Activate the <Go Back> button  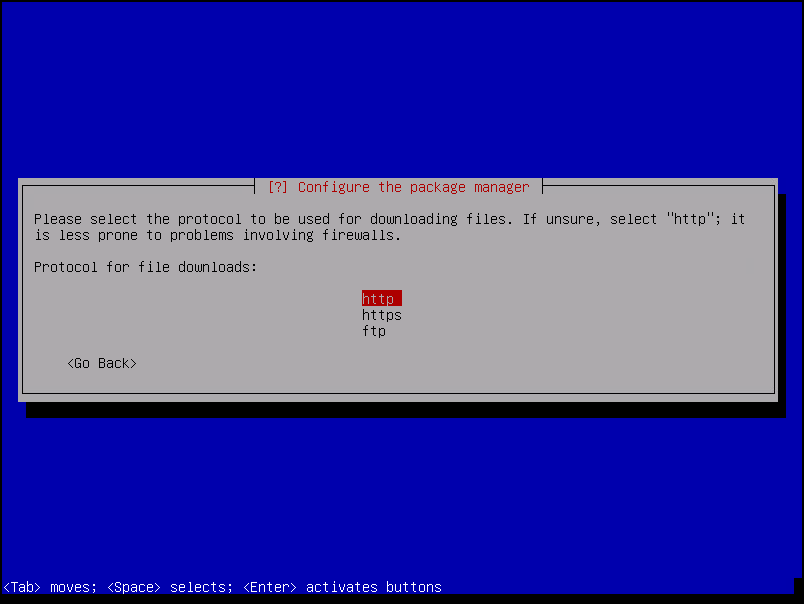tap(102, 363)
